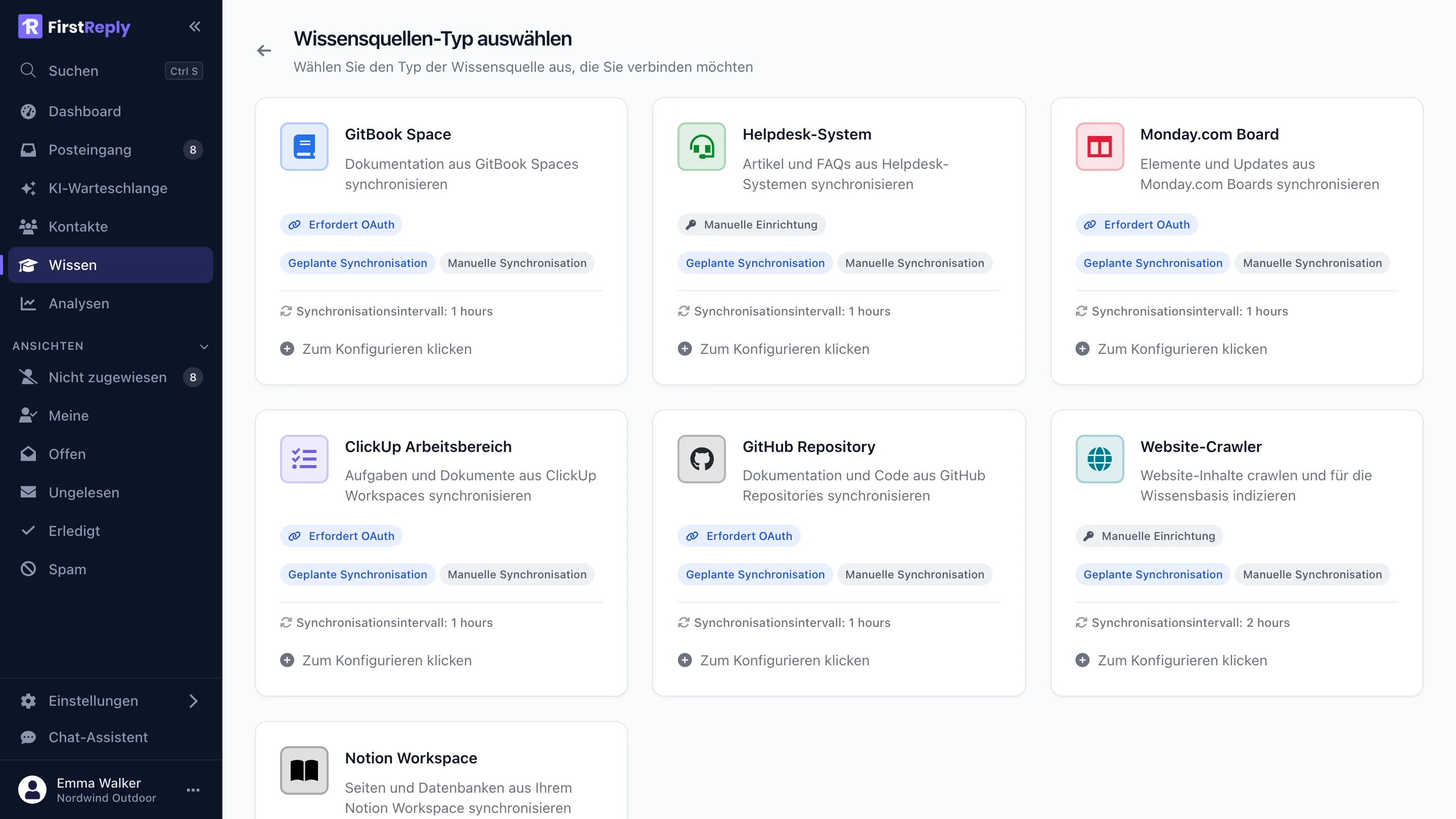
Task: Click Geplante Synchronisation tag in Monday.com Board card
Action: point(1153,263)
